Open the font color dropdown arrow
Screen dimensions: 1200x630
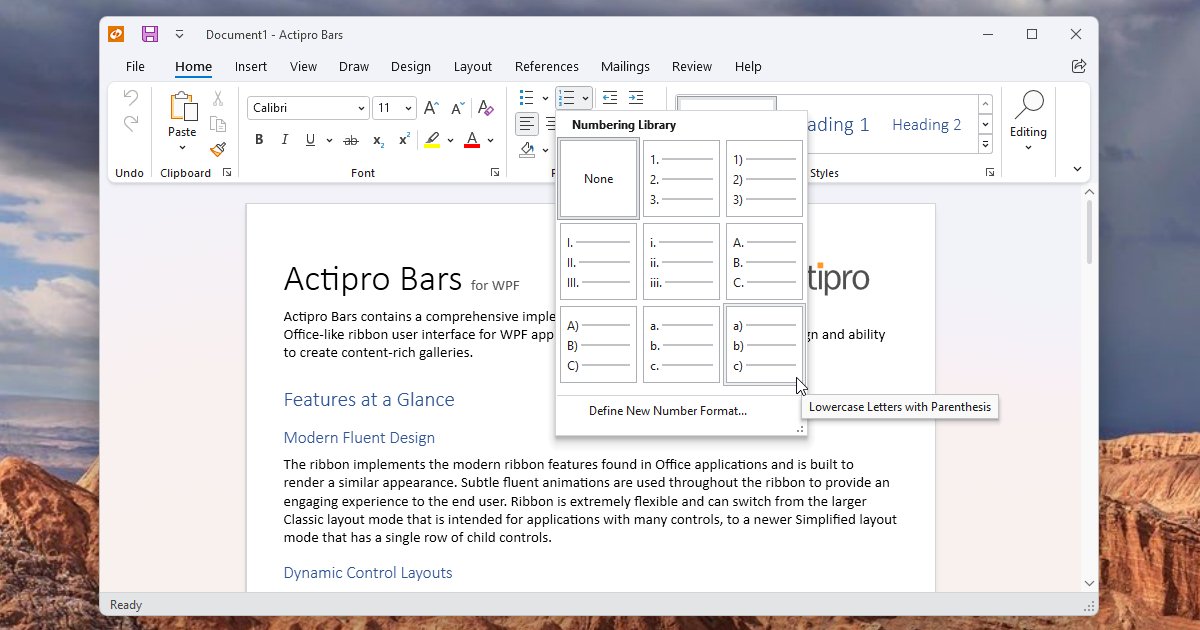490,140
